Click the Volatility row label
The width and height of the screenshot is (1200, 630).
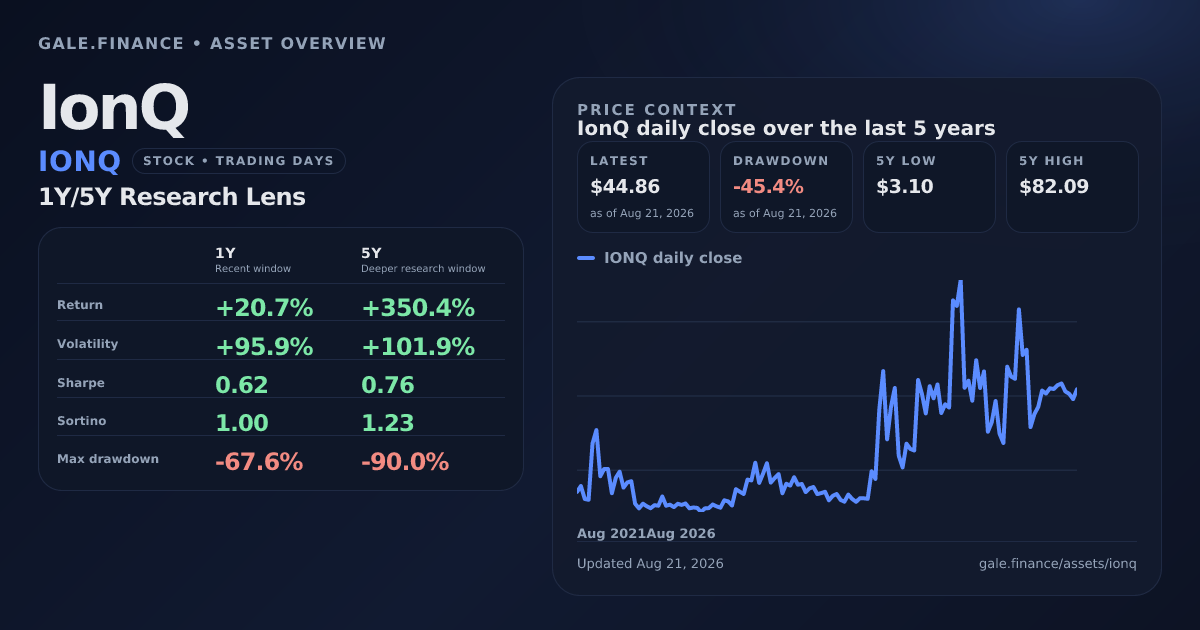(x=88, y=344)
